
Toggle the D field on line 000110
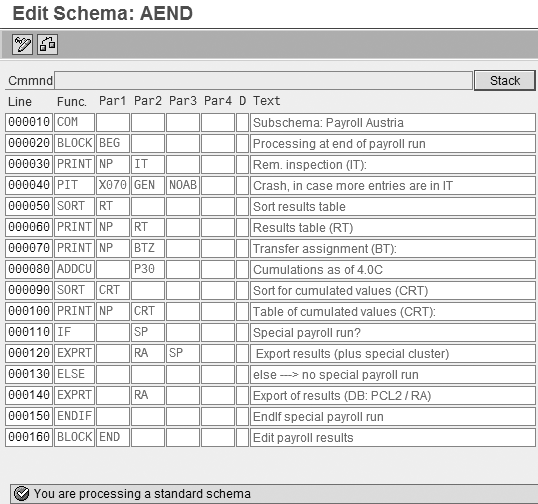(x=242, y=332)
